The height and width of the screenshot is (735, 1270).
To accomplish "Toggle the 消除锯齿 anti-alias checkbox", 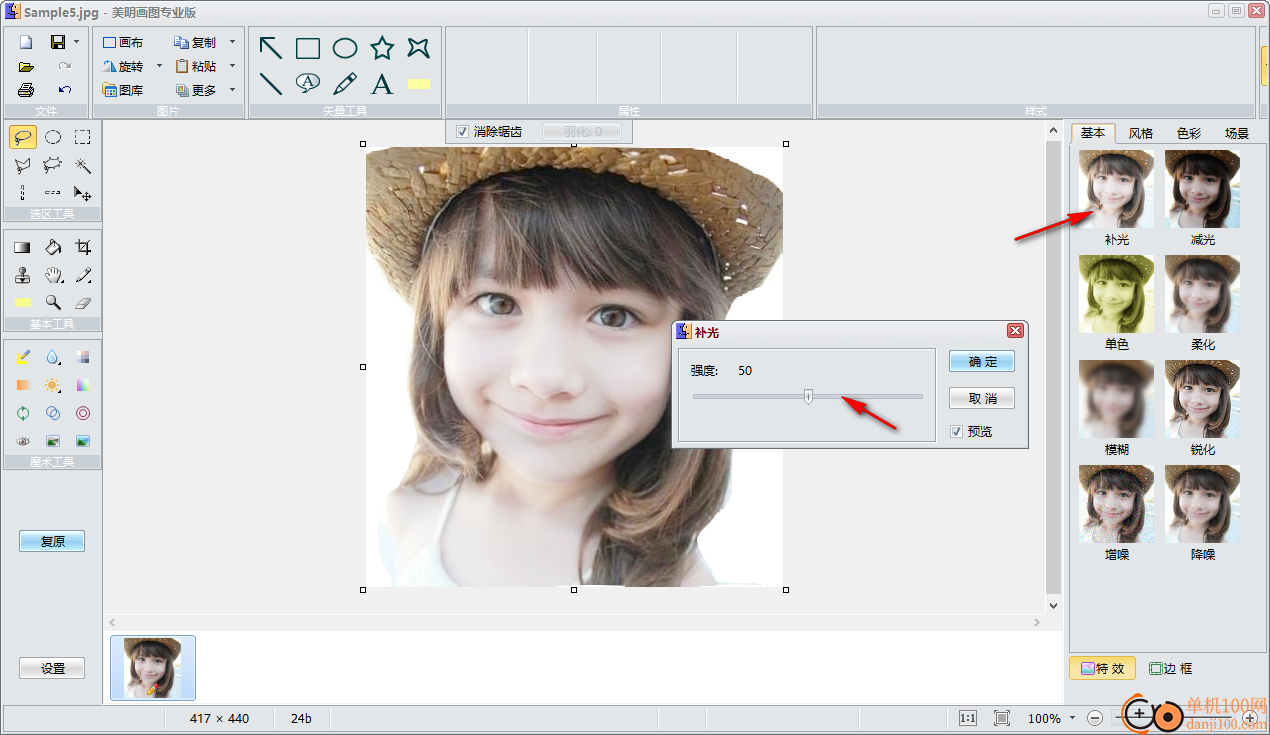I will (x=462, y=131).
